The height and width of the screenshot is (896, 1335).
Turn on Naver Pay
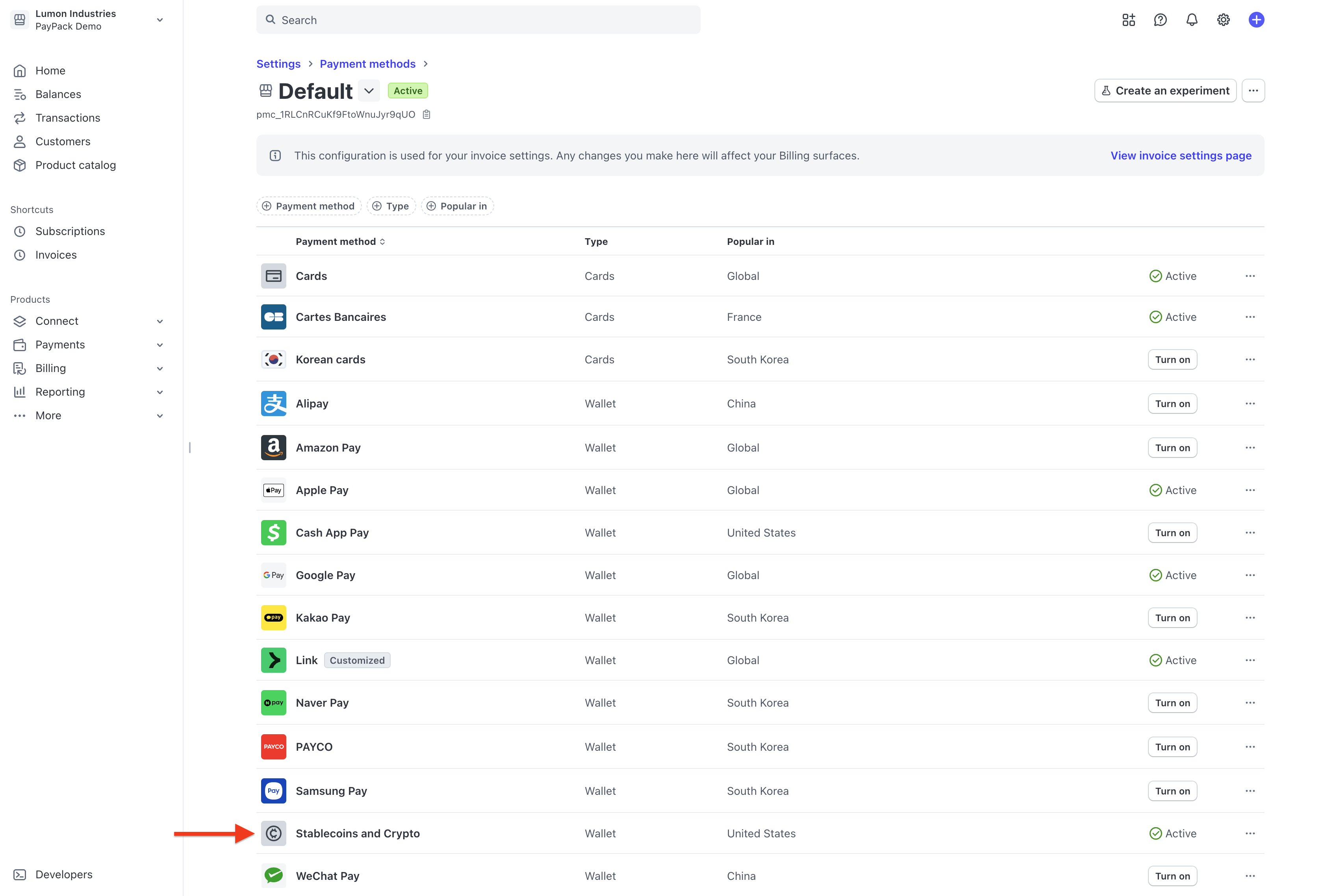coord(1172,703)
